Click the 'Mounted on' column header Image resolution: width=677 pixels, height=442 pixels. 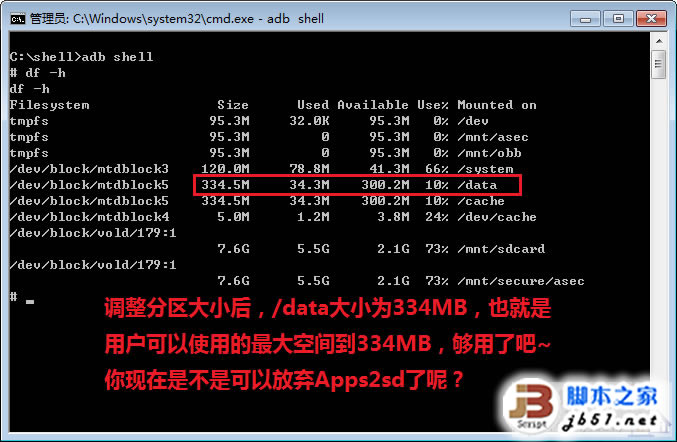[x=497, y=105]
